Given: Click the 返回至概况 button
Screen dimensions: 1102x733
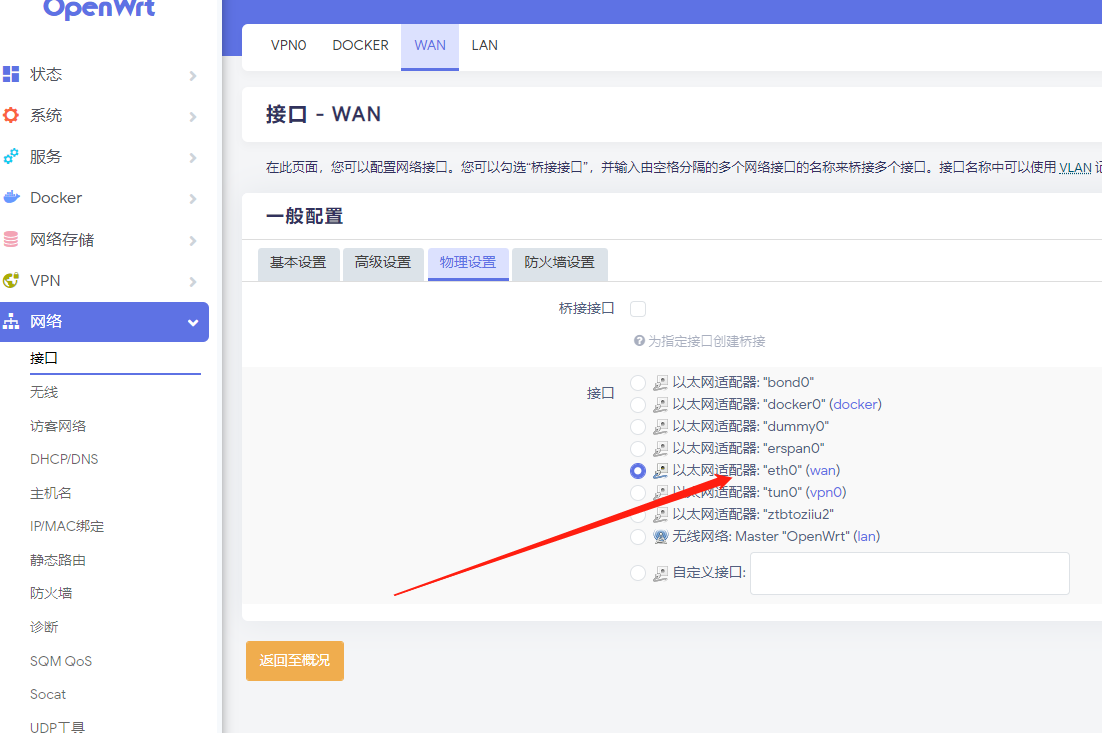Looking at the screenshot, I should [295, 661].
